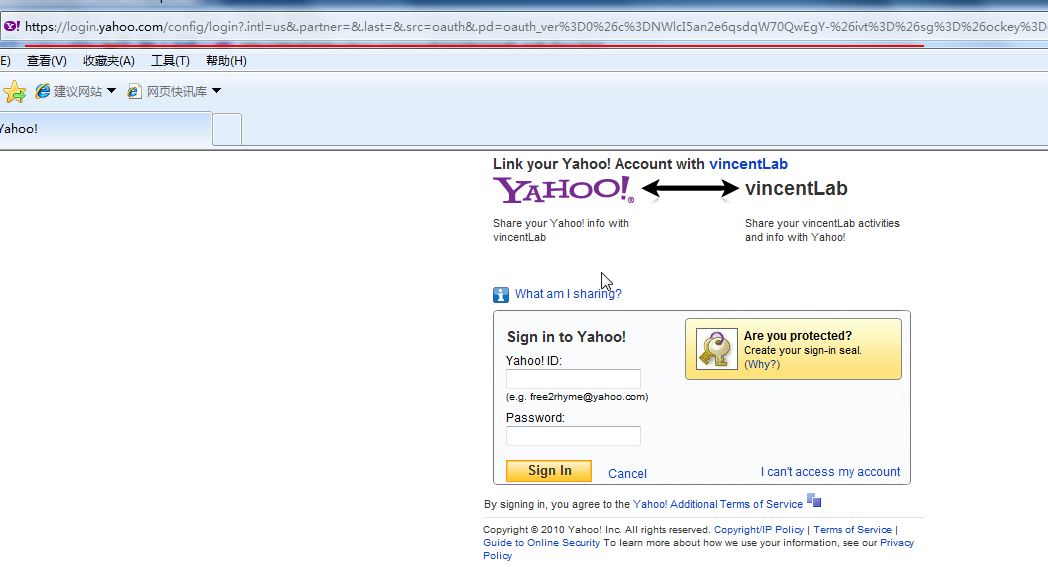Open a new blank tab

227,130
